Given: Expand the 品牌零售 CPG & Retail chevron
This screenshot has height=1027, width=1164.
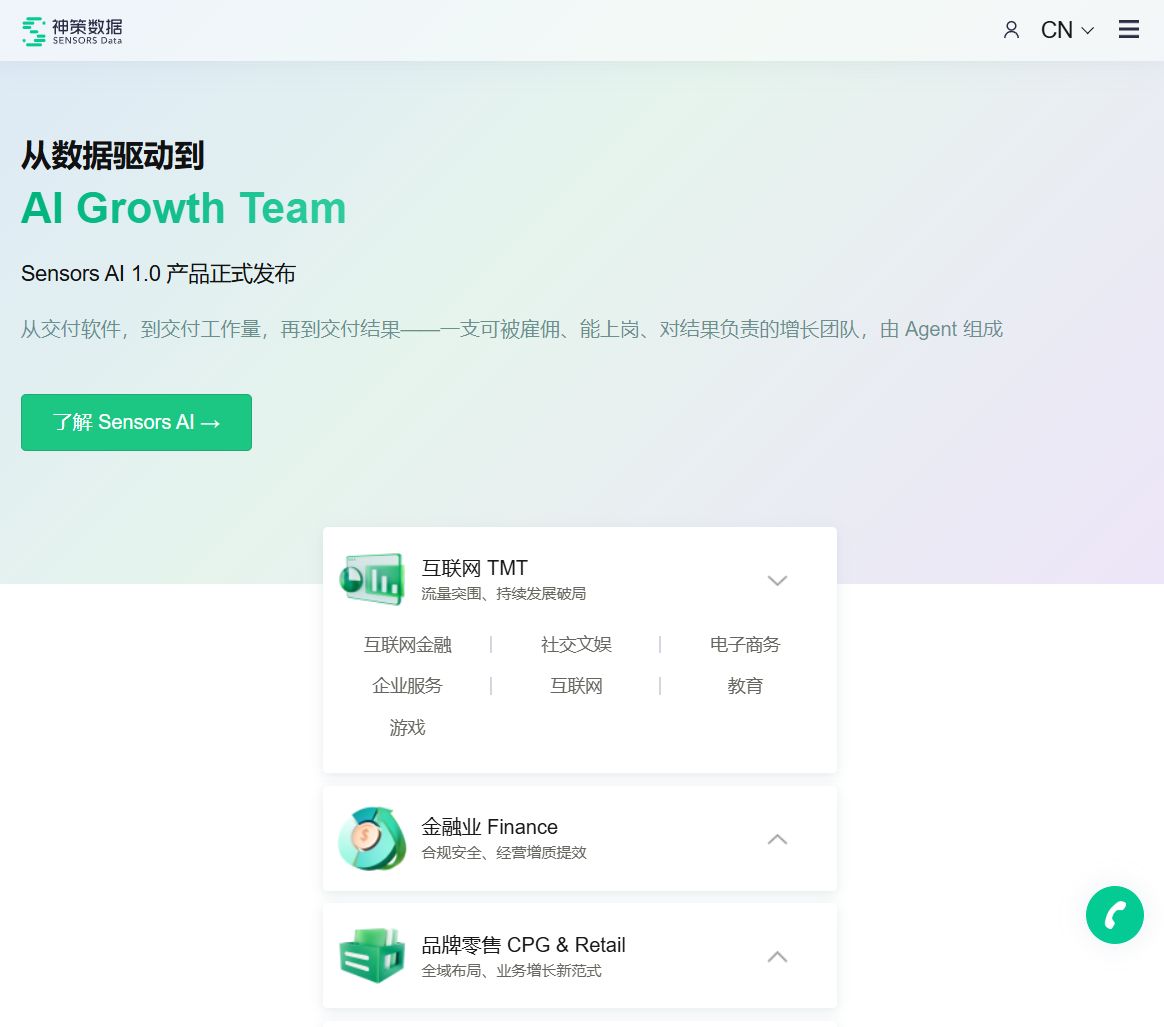Looking at the screenshot, I should pyautogui.click(x=776, y=956).
